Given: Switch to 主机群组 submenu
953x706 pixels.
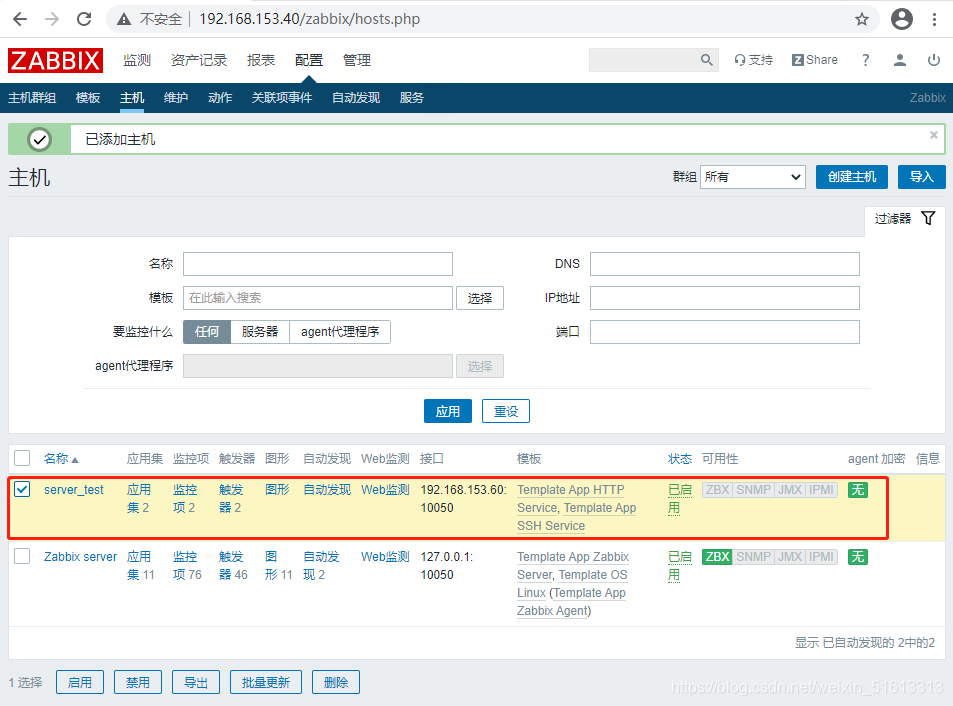Looking at the screenshot, I should 32,98.
